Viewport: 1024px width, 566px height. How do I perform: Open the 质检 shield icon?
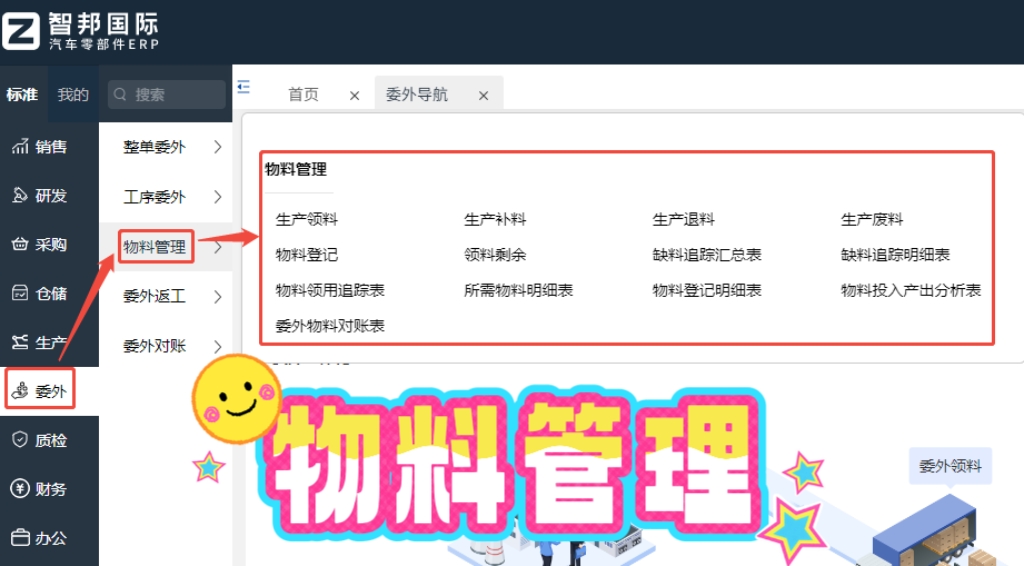point(20,440)
